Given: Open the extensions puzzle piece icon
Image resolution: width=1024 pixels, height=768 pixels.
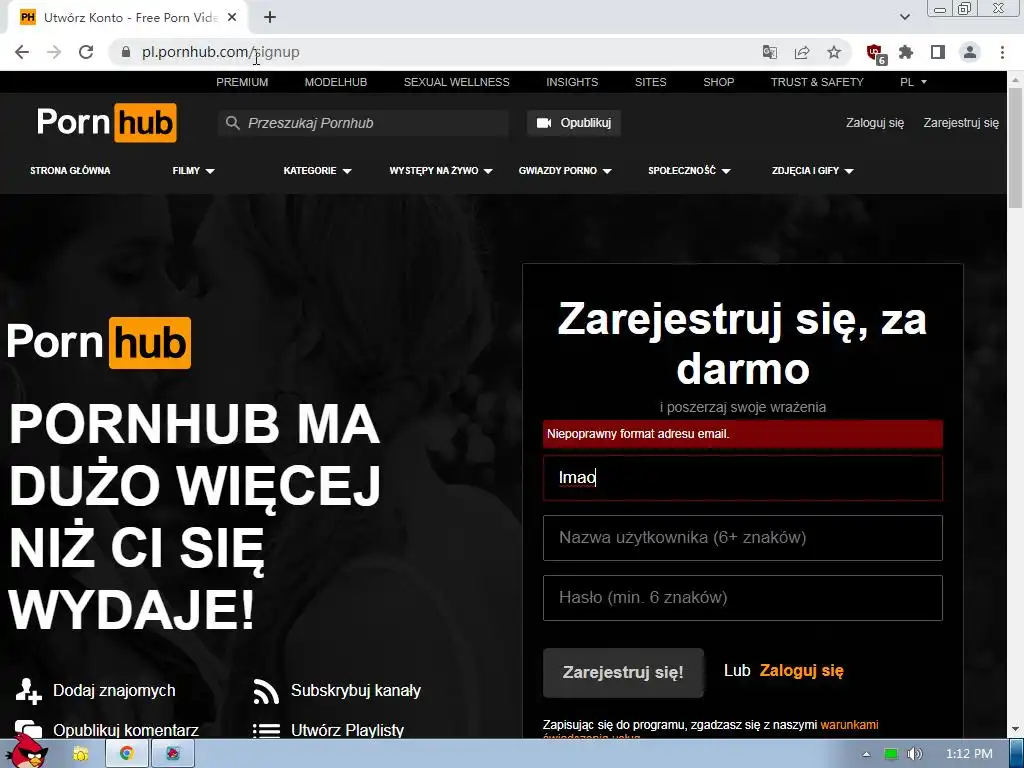Looking at the screenshot, I should pyautogui.click(x=906, y=52).
